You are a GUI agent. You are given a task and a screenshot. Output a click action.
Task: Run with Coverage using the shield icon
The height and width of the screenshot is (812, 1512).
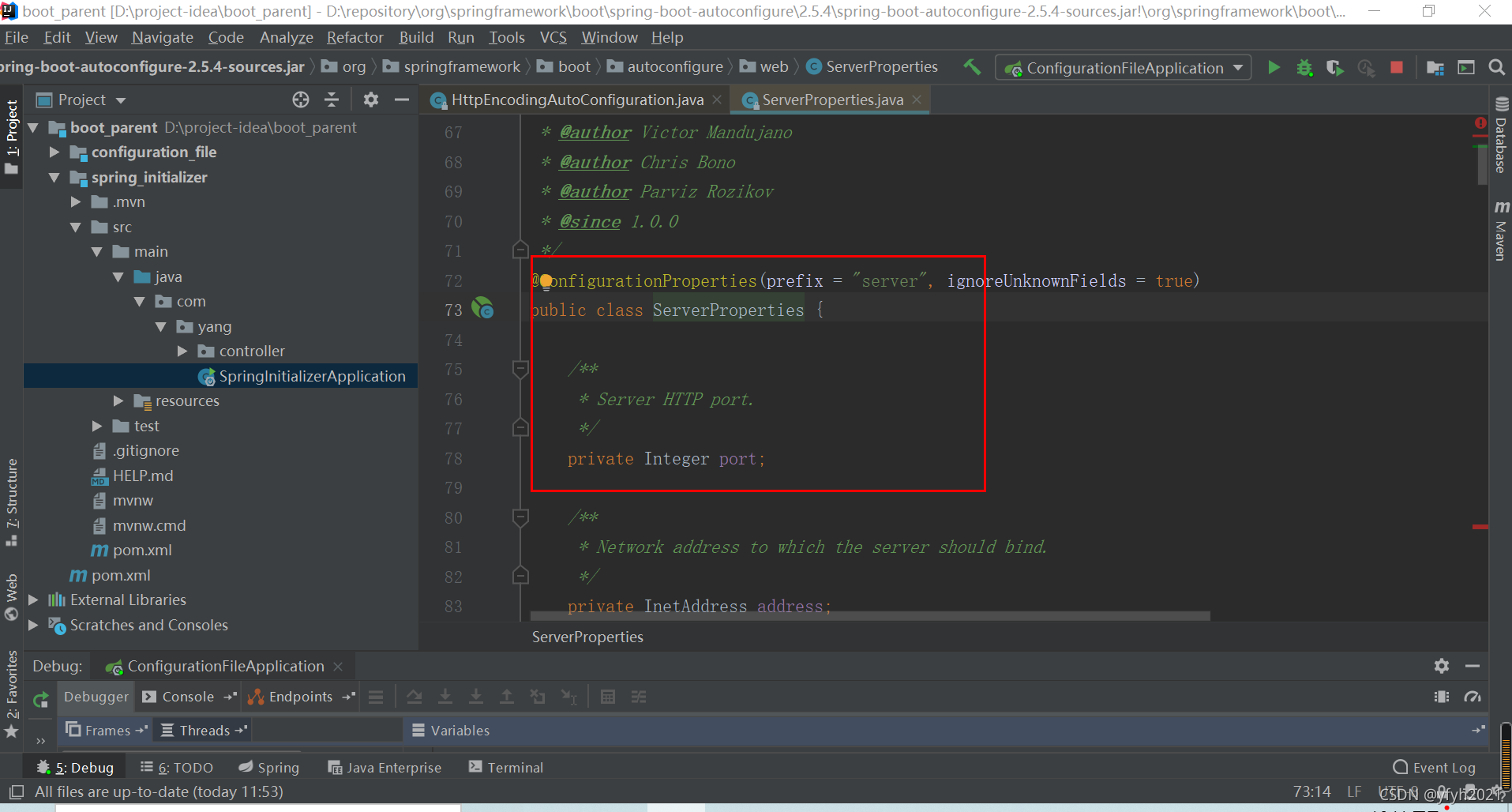(x=1335, y=67)
